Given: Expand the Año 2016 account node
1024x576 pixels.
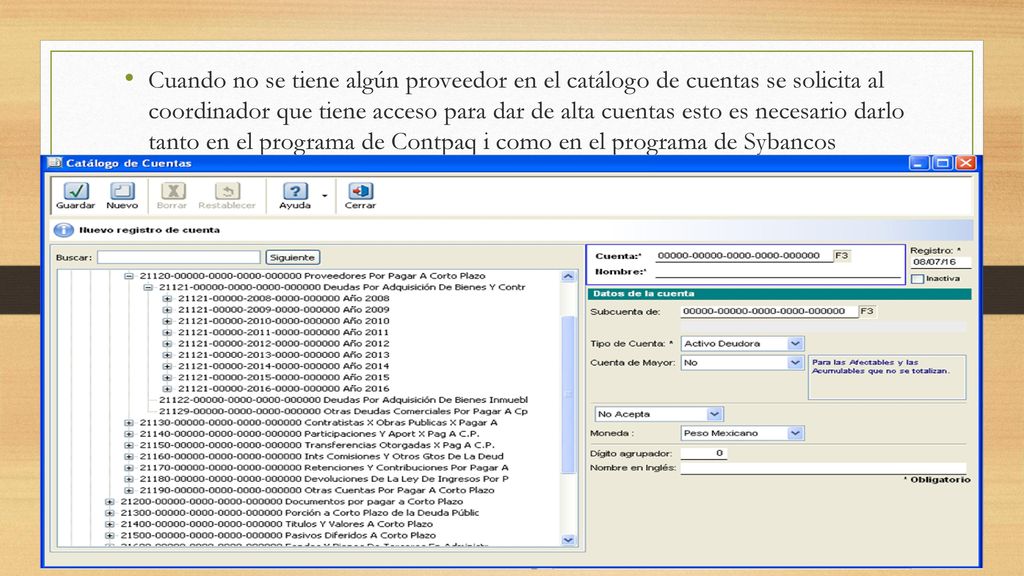Looking at the screenshot, I should [x=167, y=389].
